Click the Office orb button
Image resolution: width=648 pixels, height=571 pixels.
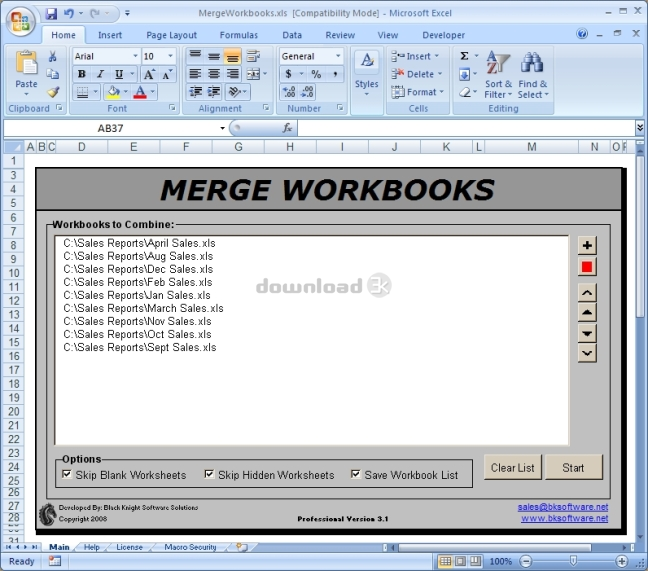tap(20, 21)
